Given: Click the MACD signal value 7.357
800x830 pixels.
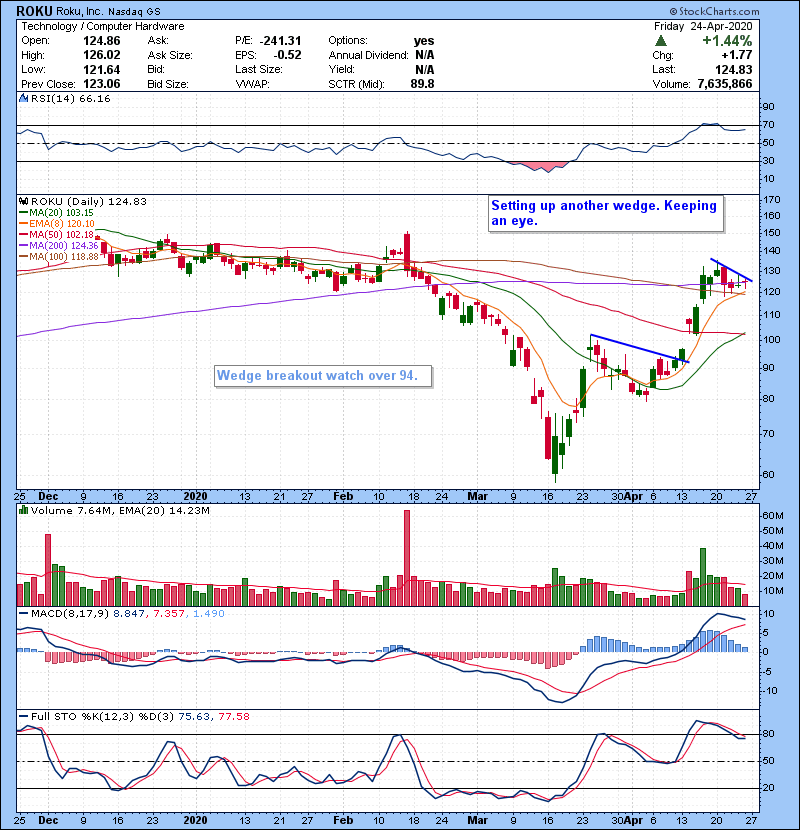Looking at the screenshot, I should pyautogui.click(x=169, y=614).
